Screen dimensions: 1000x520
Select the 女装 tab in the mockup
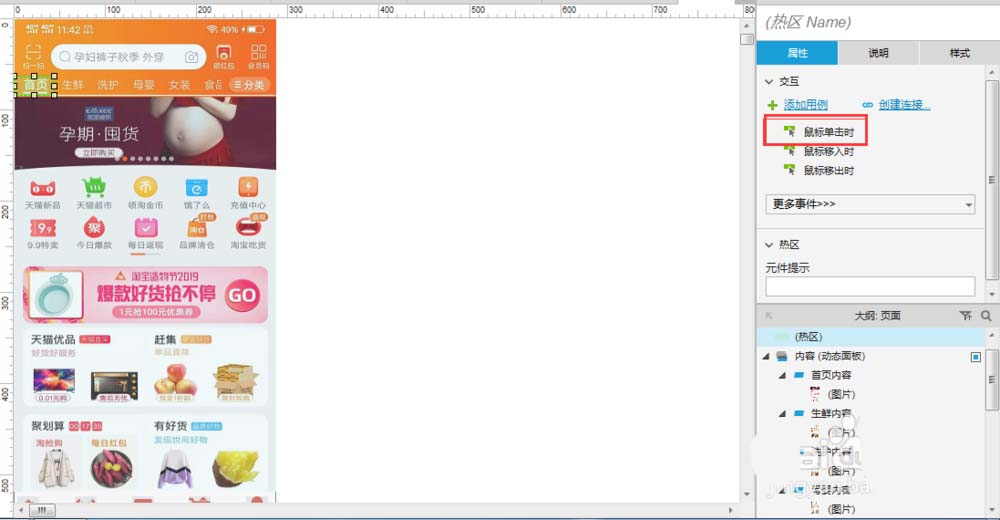(x=179, y=85)
